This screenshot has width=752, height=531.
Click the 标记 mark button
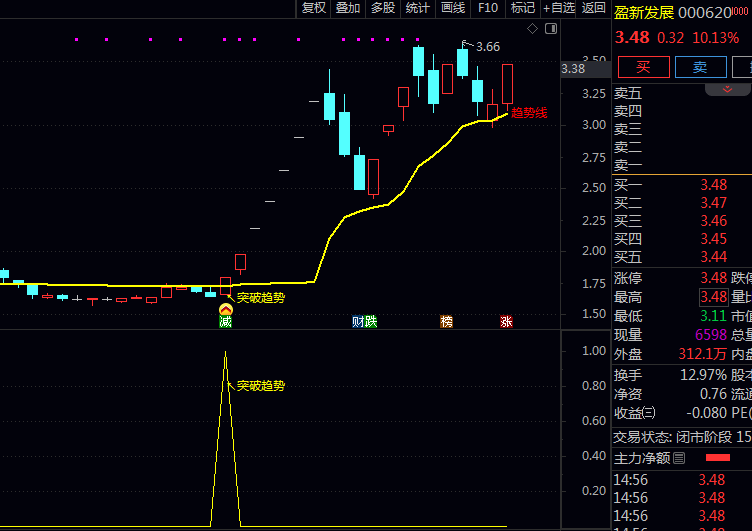523,8
